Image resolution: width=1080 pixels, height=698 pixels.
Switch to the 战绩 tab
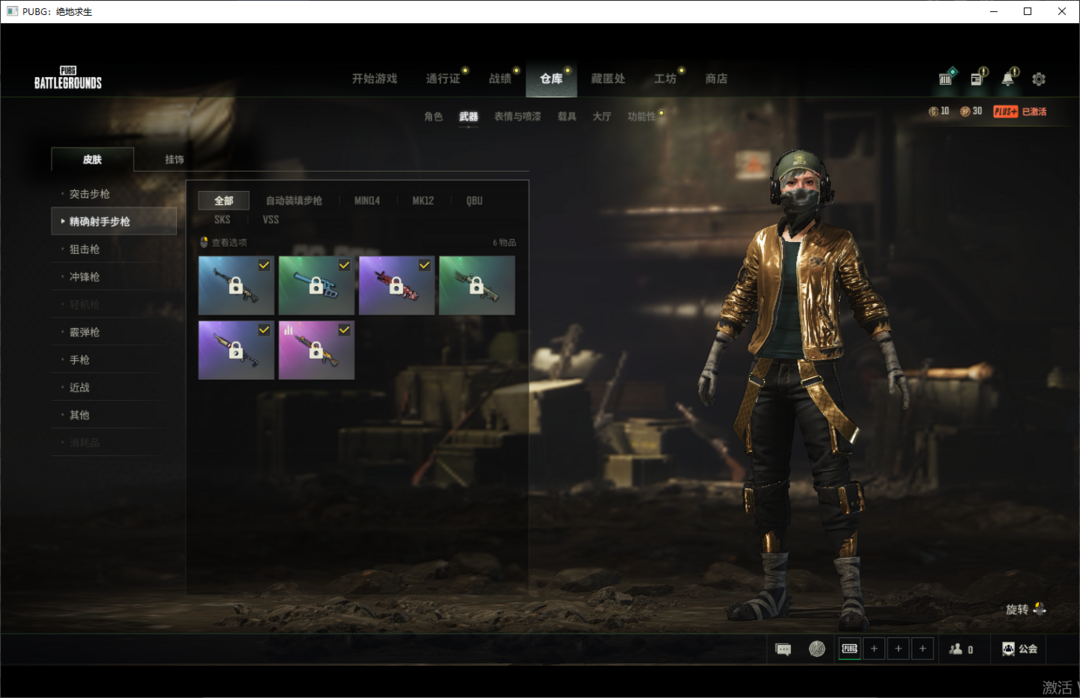pyautogui.click(x=500, y=79)
